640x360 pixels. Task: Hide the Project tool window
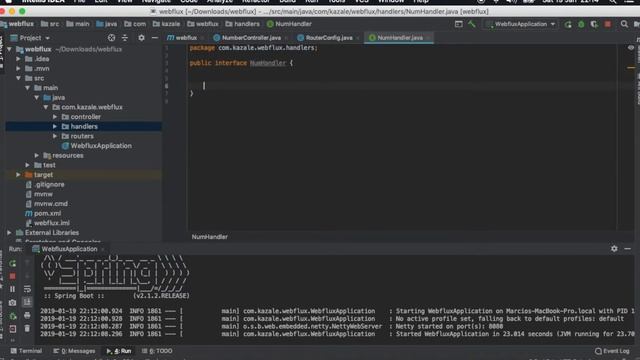pos(155,38)
